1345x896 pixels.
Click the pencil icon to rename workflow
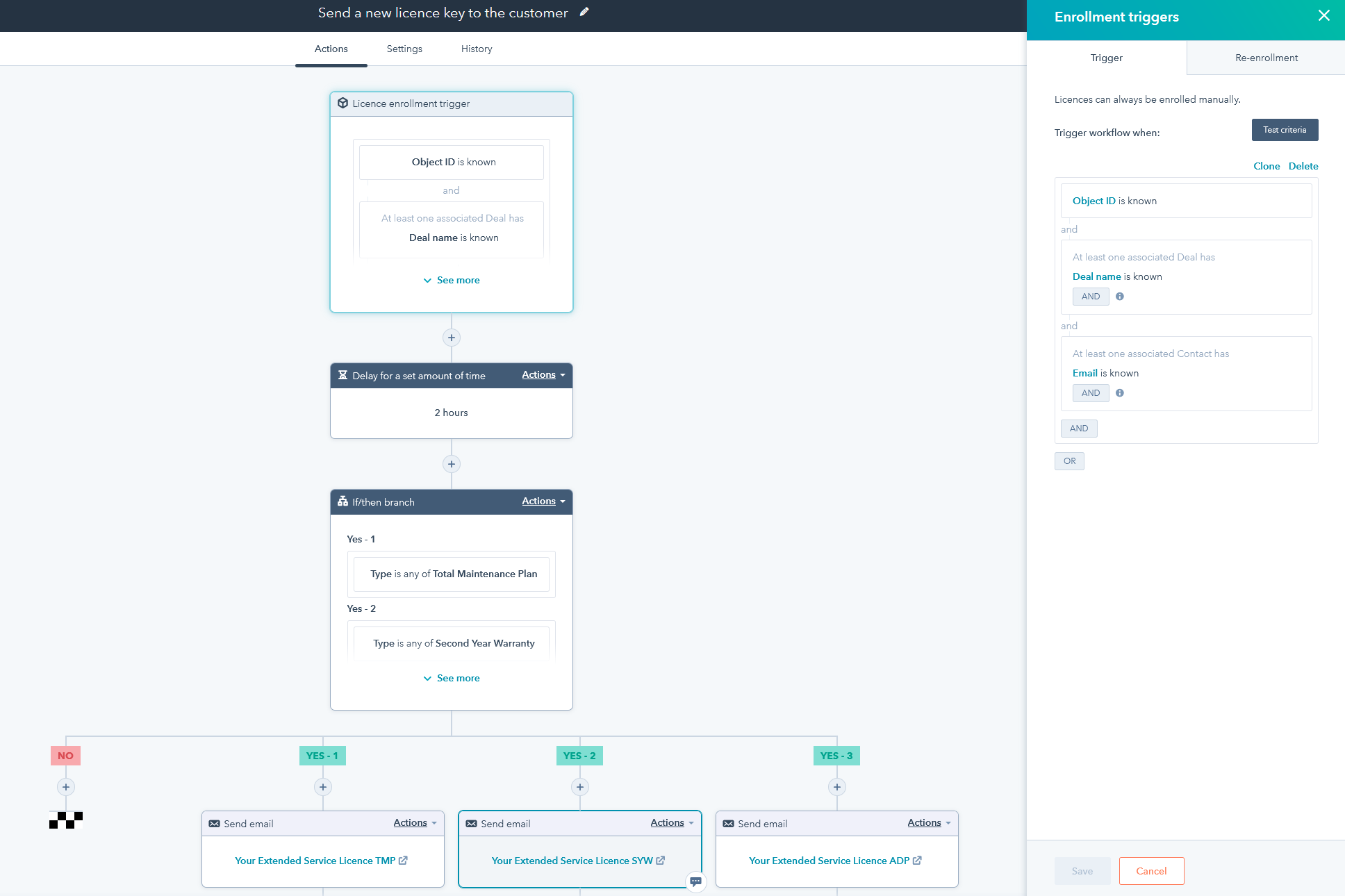584,12
